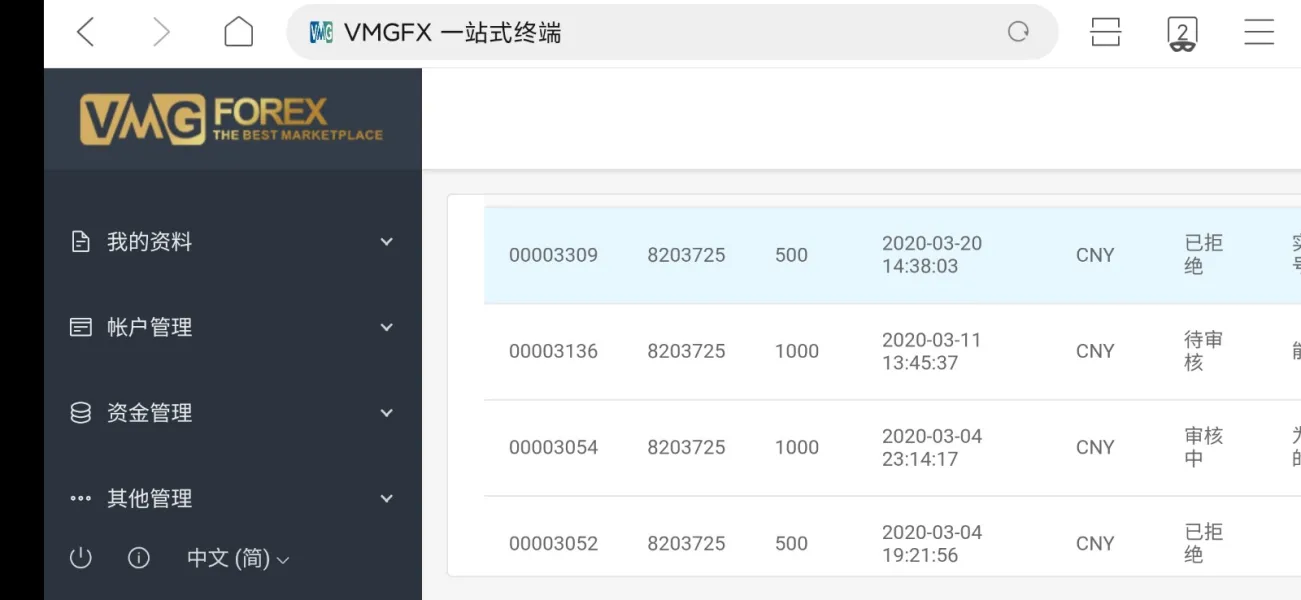Expand the 帐户管理 chevron
The width and height of the screenshot is (1301, 600).
coord(387,327)
